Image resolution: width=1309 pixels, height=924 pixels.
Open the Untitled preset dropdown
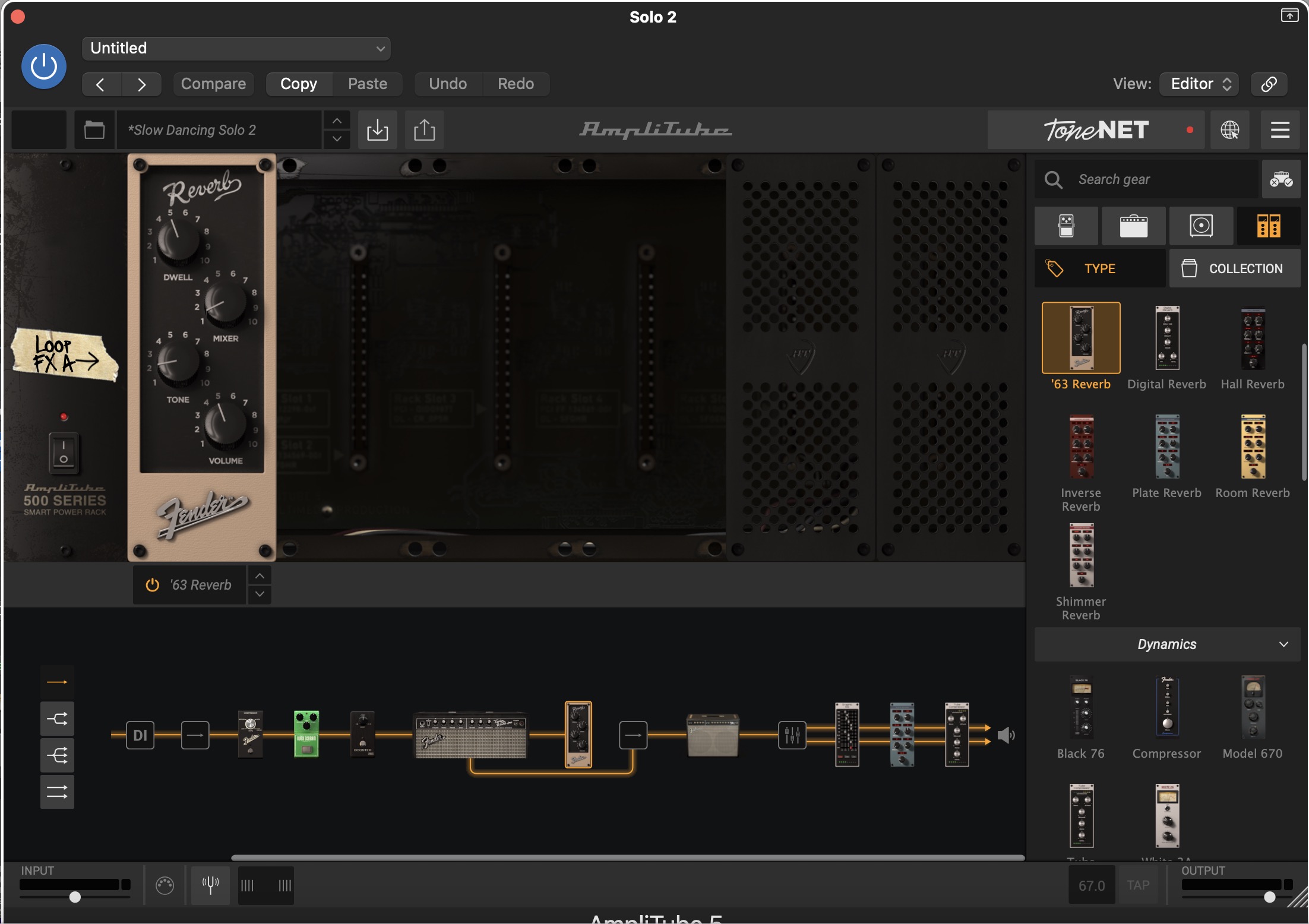point(236,48)
